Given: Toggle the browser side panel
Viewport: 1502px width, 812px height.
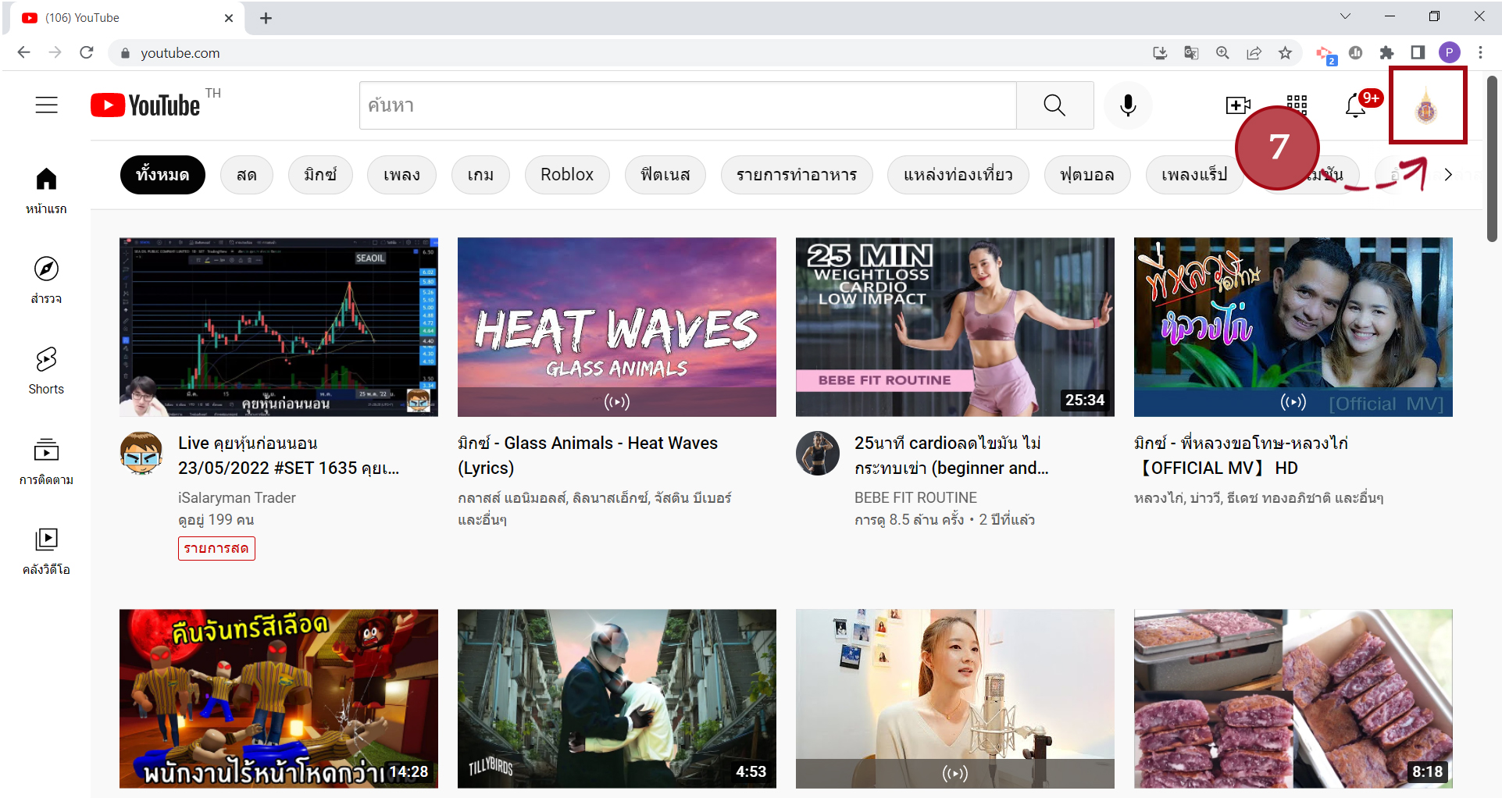Looking at the screenshot, I should [x=1418, y=52].
